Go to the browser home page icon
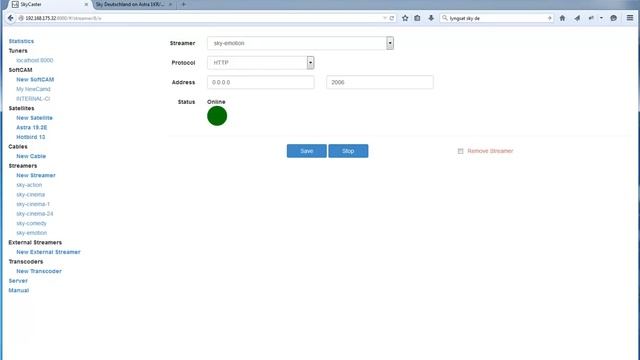 (x=562, y=18)
